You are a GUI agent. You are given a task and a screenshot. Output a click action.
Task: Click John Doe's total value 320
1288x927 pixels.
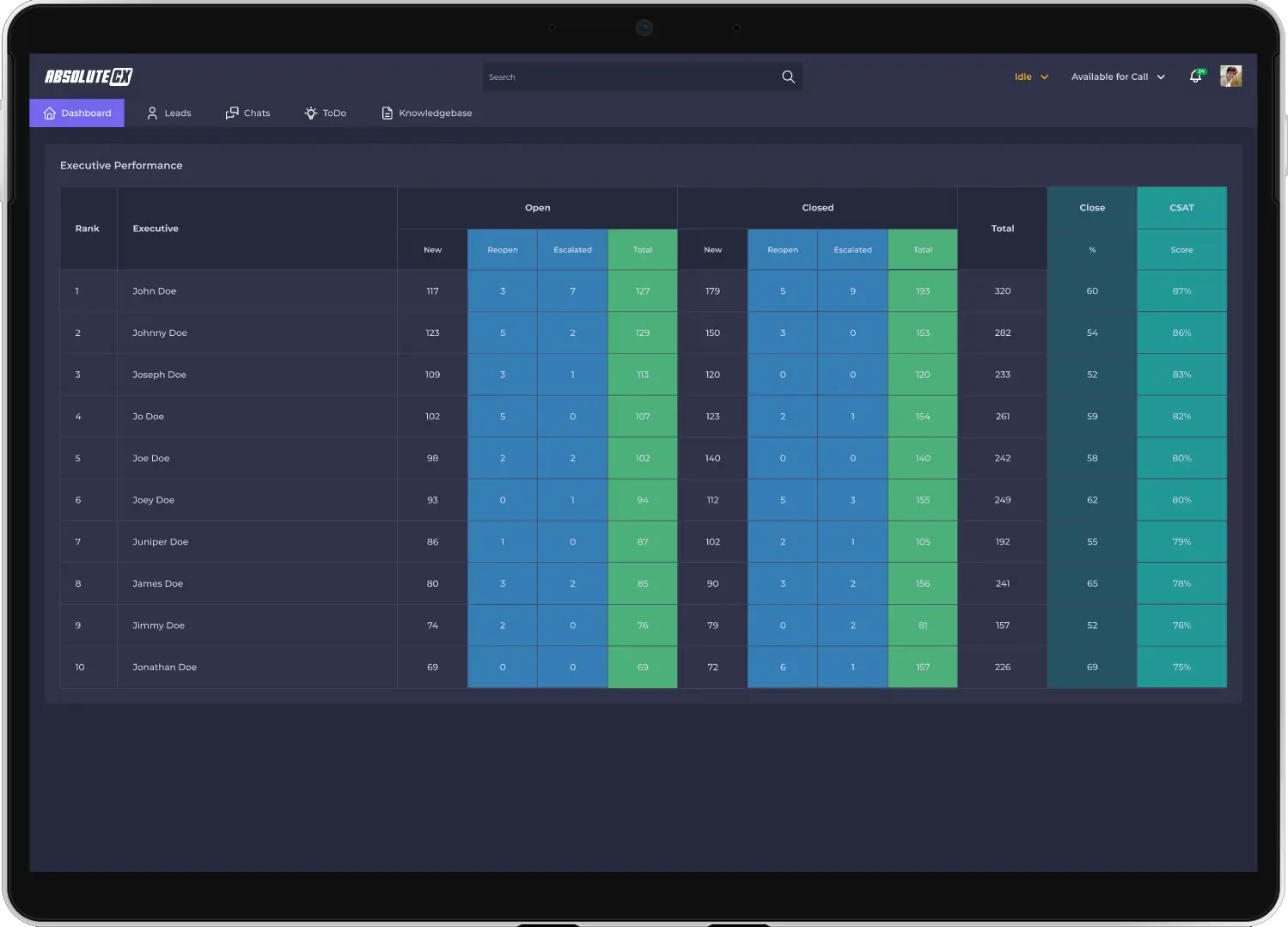[1003, 291]
